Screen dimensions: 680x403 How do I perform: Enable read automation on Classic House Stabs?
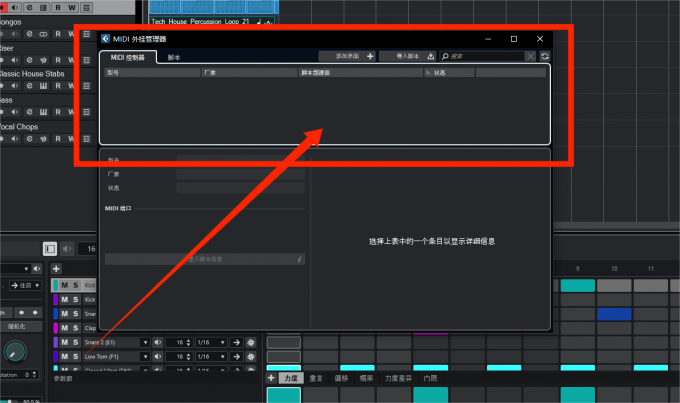[58, 86]
